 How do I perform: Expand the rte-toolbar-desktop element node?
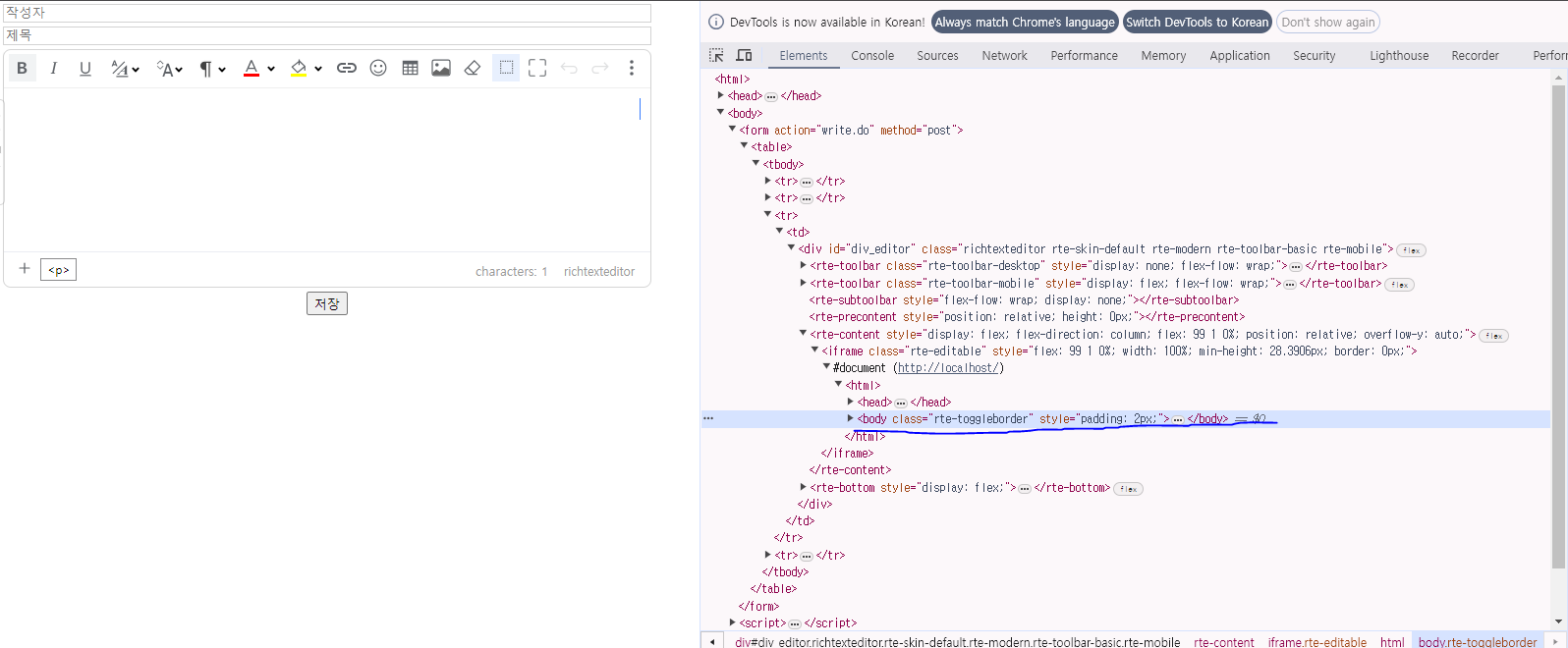tap(803, 265)
